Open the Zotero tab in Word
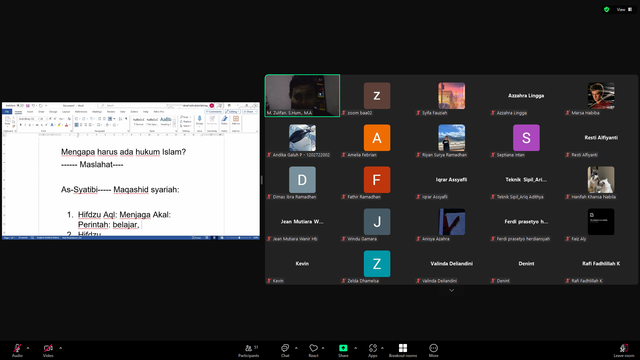Screen dimensions: 640x360 (x=134, y=111)
